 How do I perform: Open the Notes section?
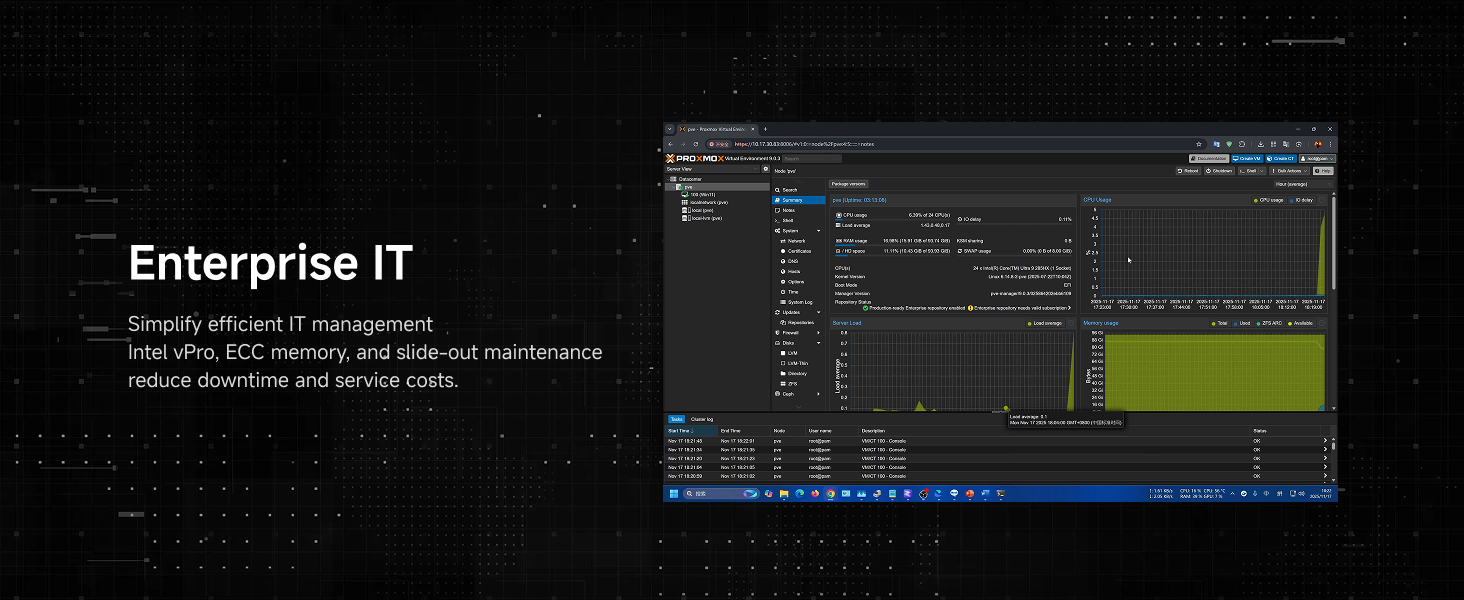(798, 210)
